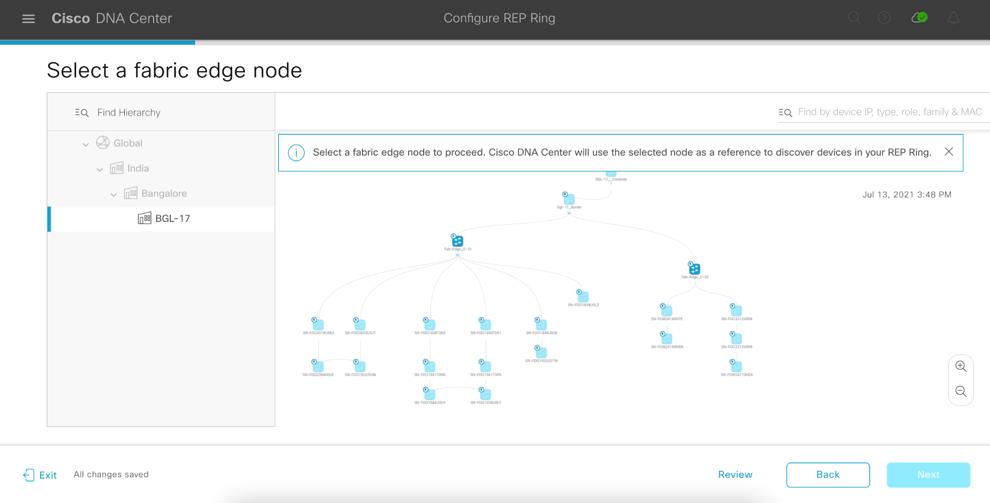The image size is (990, 503).
Task: Zoom in on the topology map
Action: click(x=961, y=367)
